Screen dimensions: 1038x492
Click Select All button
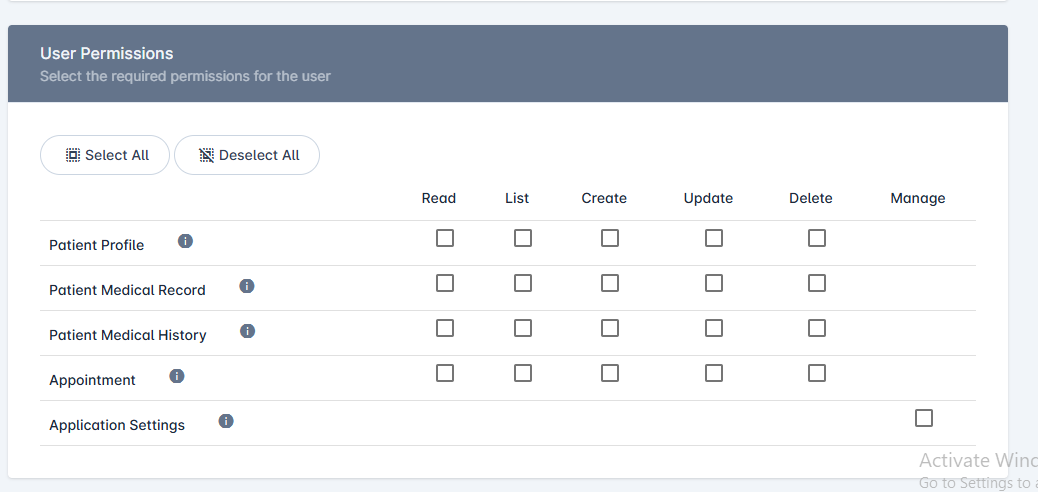click(x=105, y=155)
